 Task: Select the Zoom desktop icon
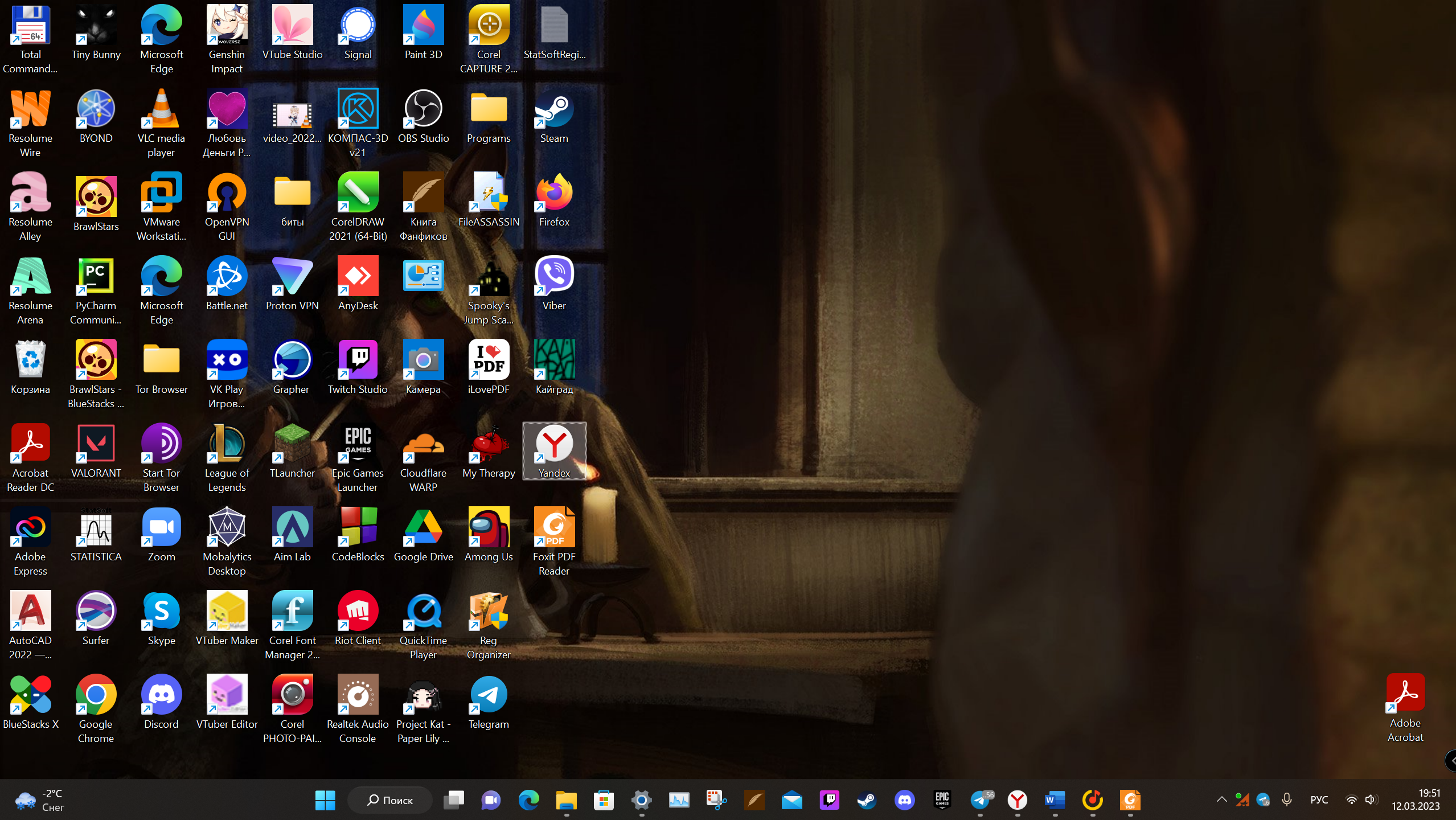tap(161, 534)
